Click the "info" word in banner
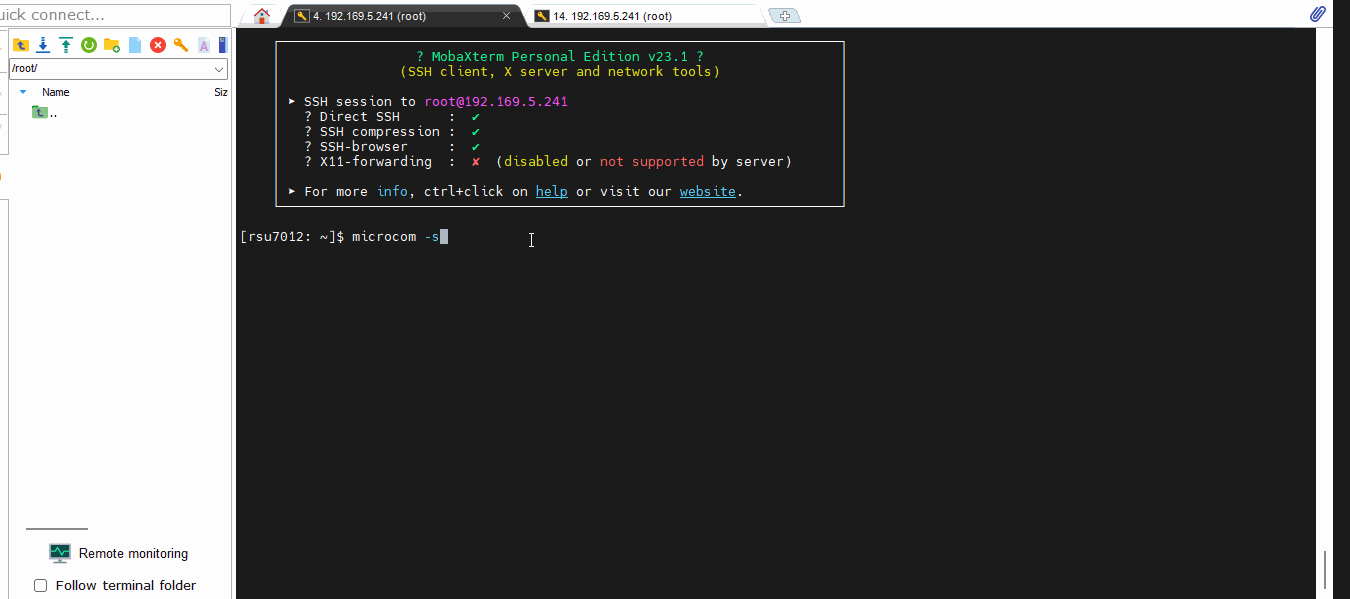This screenshot has height=599, width=1350. (392, 191)
